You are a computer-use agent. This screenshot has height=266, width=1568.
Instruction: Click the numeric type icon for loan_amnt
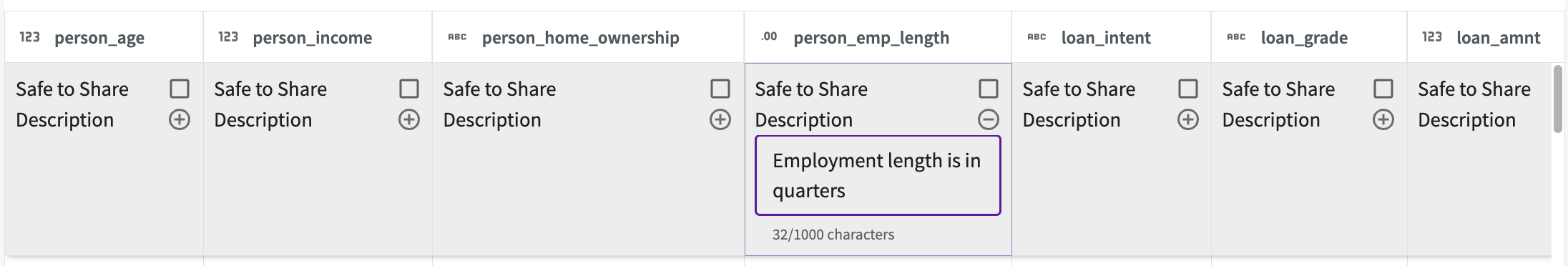[1432, 37]
